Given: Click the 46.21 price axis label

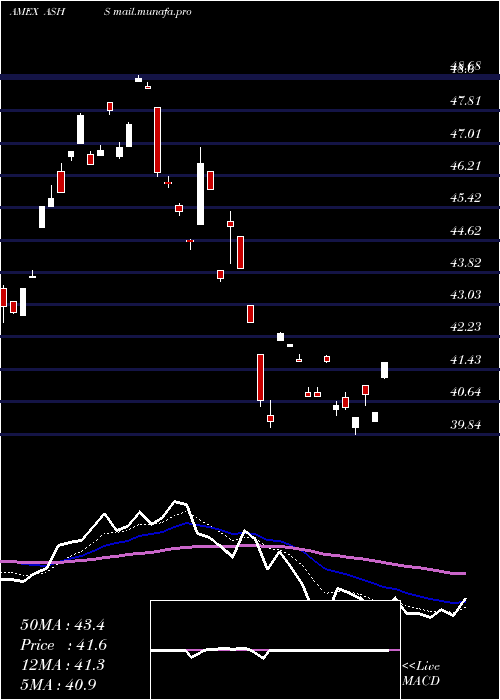Looking at the screenshot, I should 466,166.
